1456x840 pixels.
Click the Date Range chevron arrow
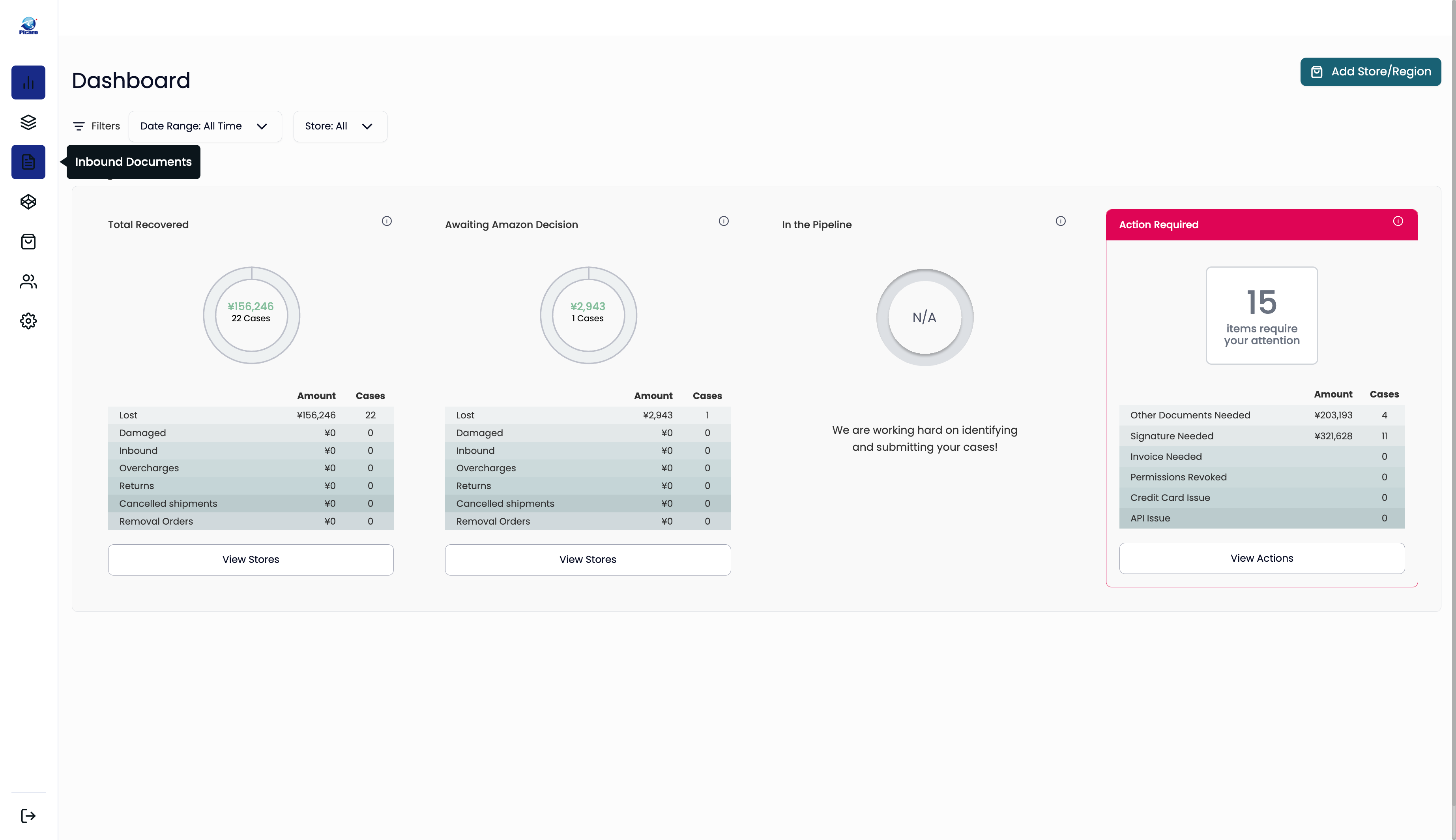click(x=262, y=126)
